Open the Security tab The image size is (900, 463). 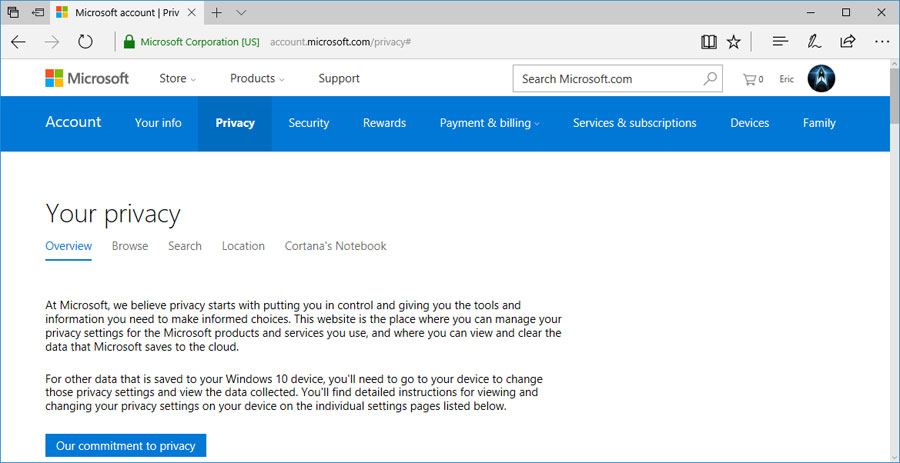click(309, 123)
